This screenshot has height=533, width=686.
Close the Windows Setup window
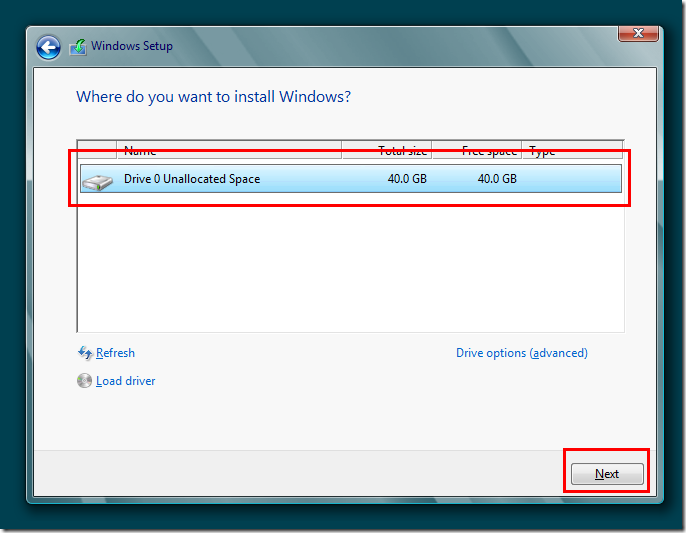click(638, 33)
